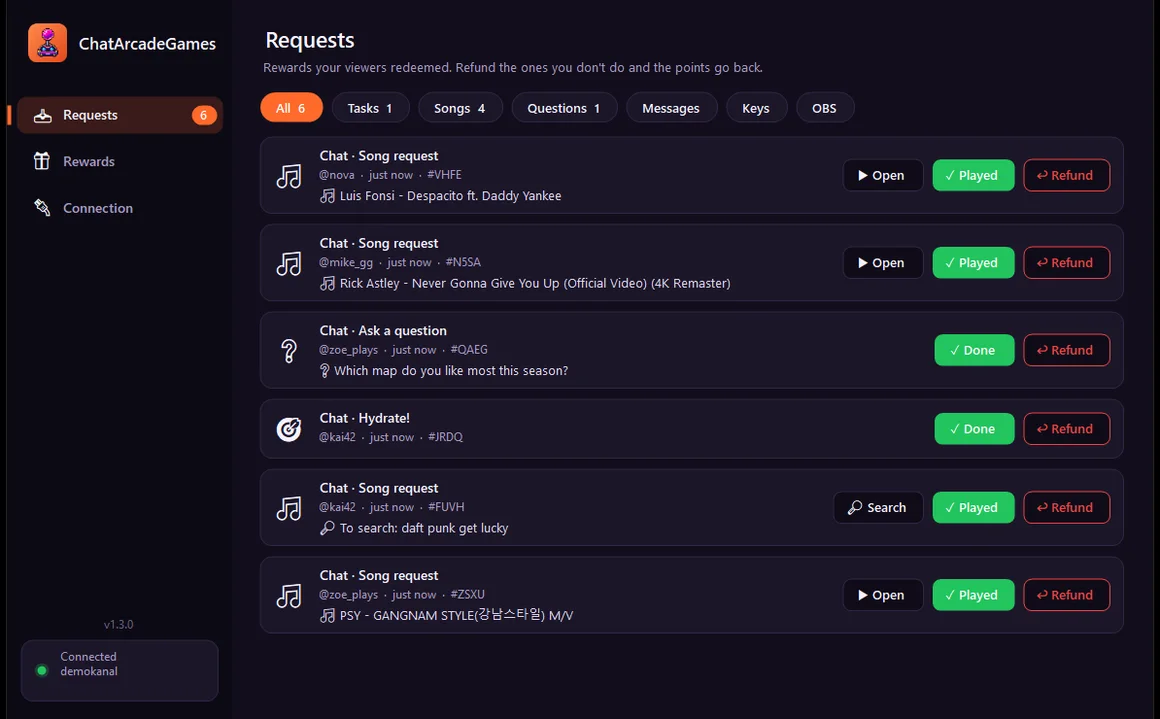
Task: Click the target icon on the Hydrate! request
Action: (x=289, y=428)
